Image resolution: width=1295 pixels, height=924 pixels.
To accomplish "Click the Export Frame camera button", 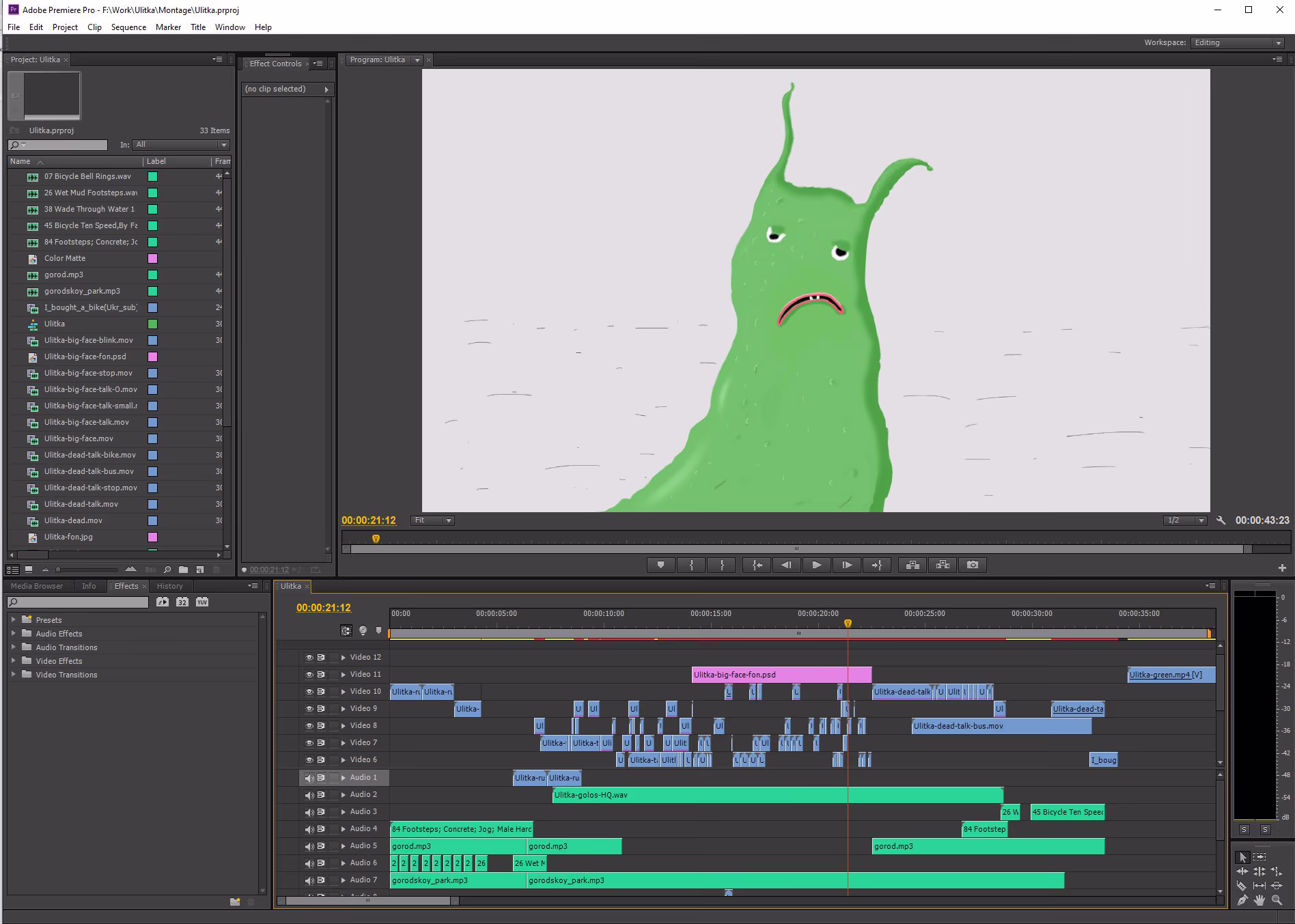I will click(x=973, y=565).
